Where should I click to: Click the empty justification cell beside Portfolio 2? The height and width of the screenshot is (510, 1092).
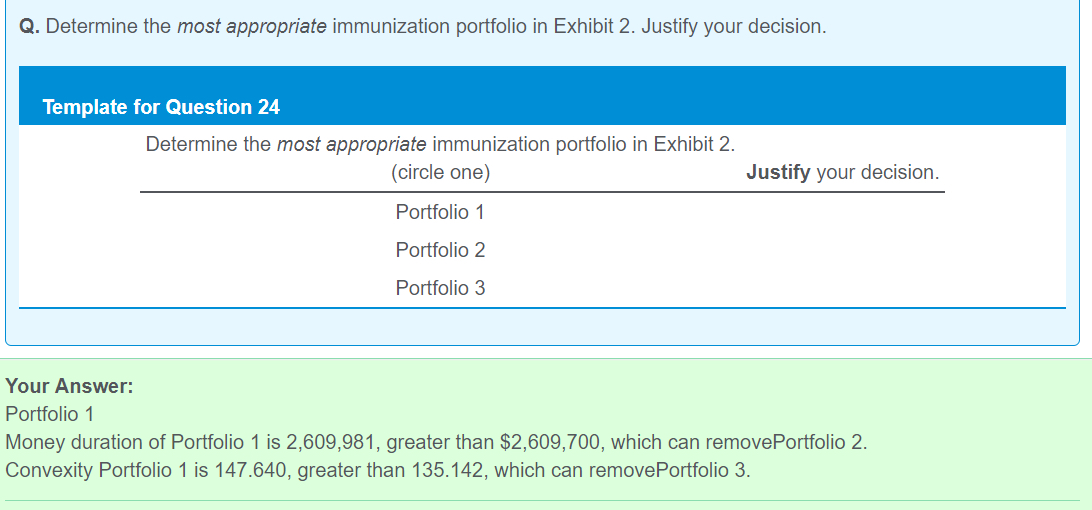pos(842,250)
